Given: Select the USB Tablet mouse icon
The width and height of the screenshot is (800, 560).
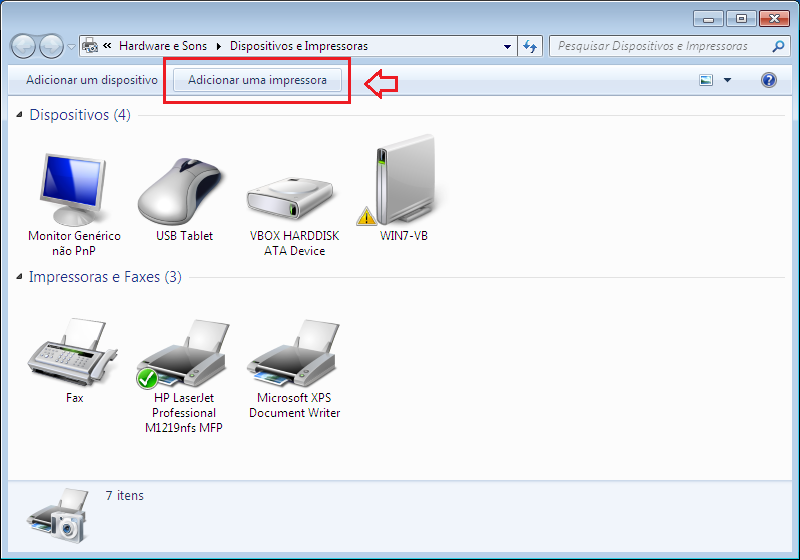Looking at the screenshot, I should [x=181, y=192].
